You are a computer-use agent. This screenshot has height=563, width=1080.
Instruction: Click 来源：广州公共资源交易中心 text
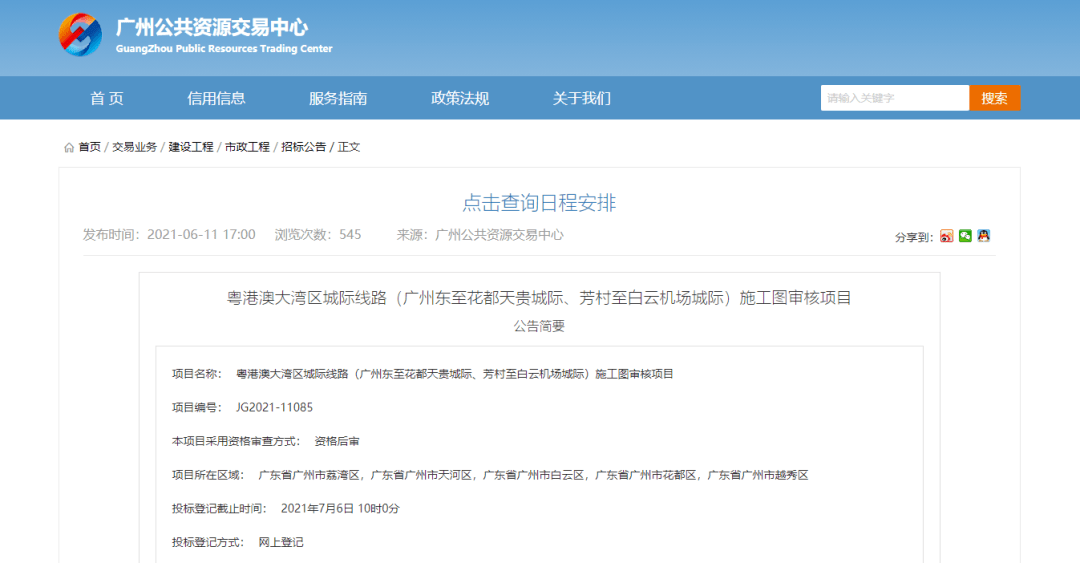click(480, 235)
